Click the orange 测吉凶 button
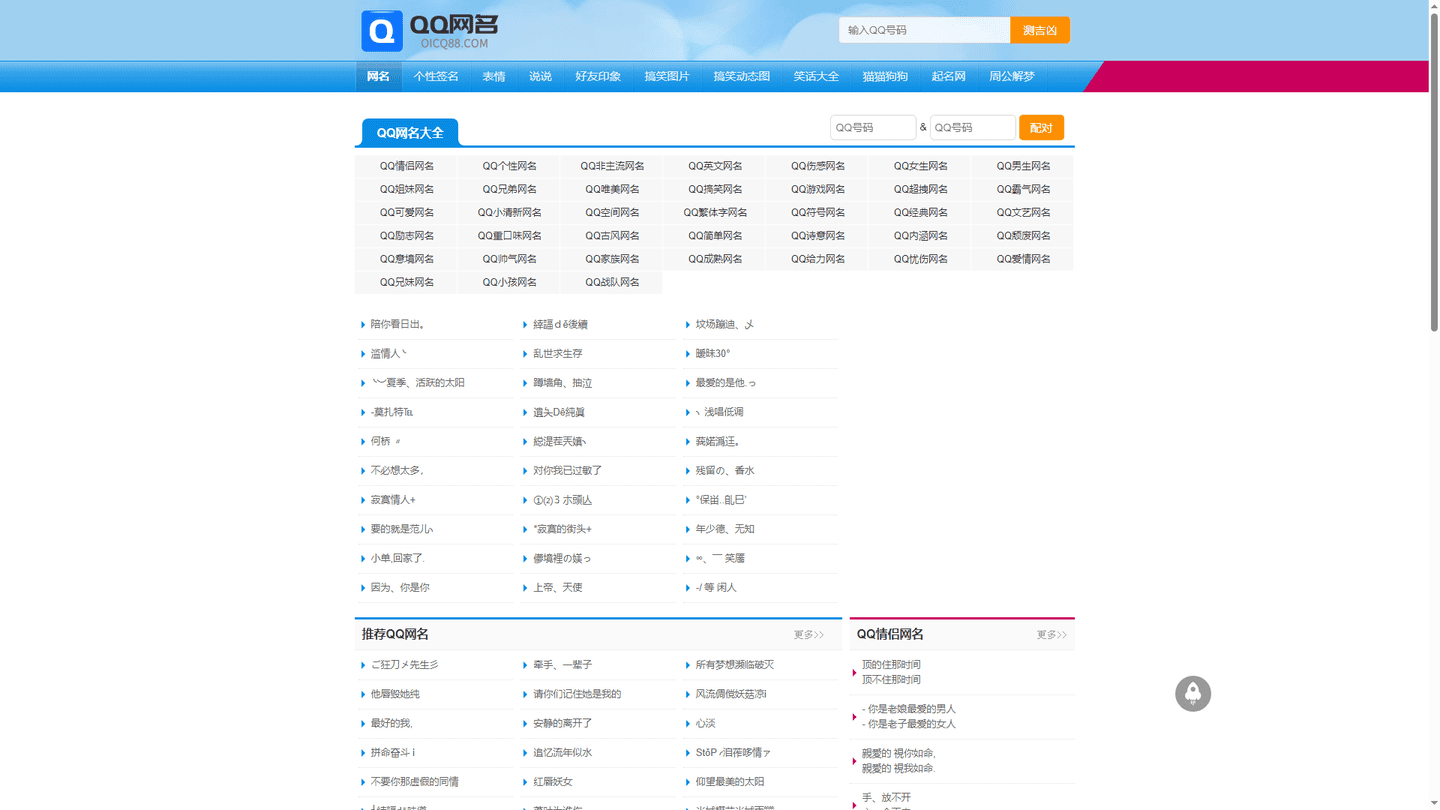Viewport: 1440px width, 810px height. (1040, 30)
